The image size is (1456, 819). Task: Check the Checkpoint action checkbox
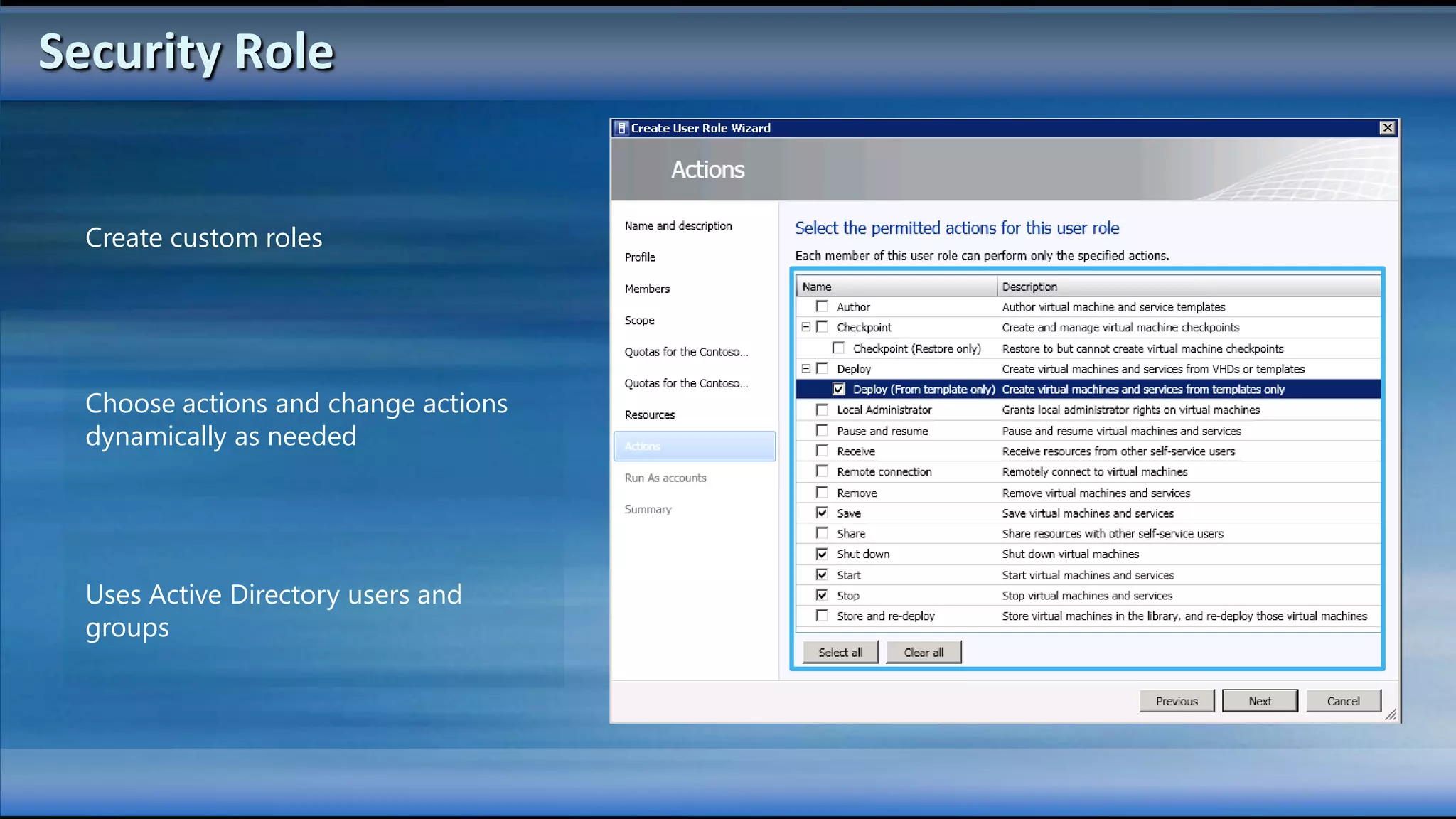823,327
